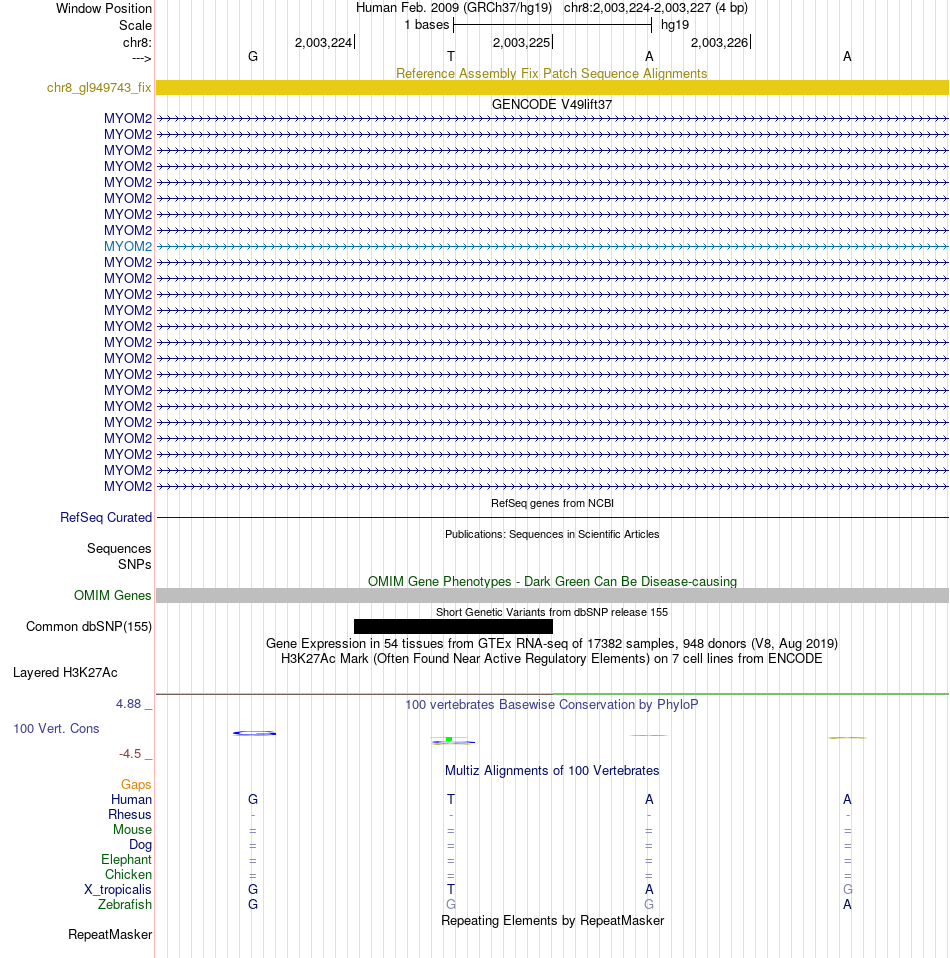Screen dimensions: 950x958
Task: Click the --> strand direction arrow
Action: (x=142, y=58)
